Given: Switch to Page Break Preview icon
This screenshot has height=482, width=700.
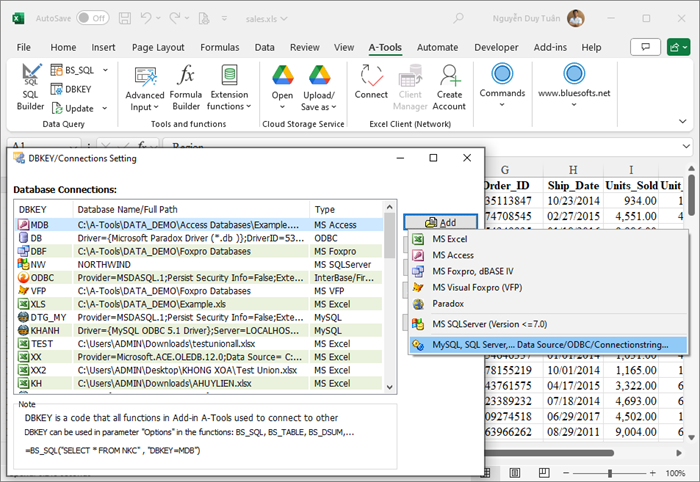Looking at the screenshot, I should 544,473.
